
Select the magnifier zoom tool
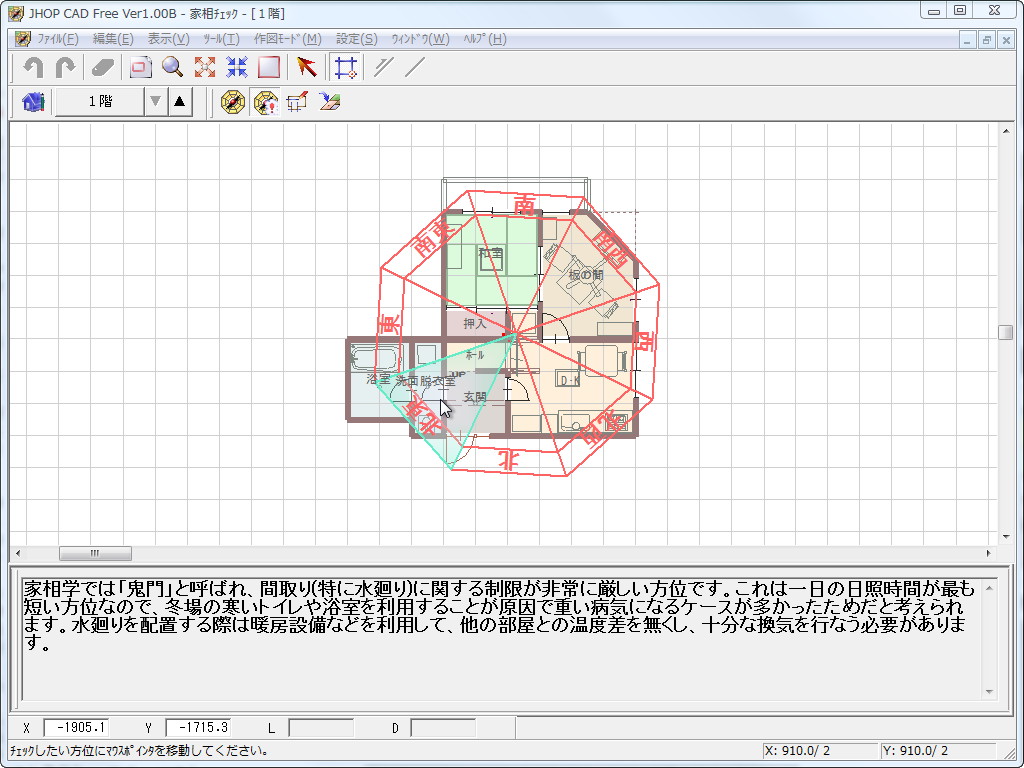click(172, 67)
